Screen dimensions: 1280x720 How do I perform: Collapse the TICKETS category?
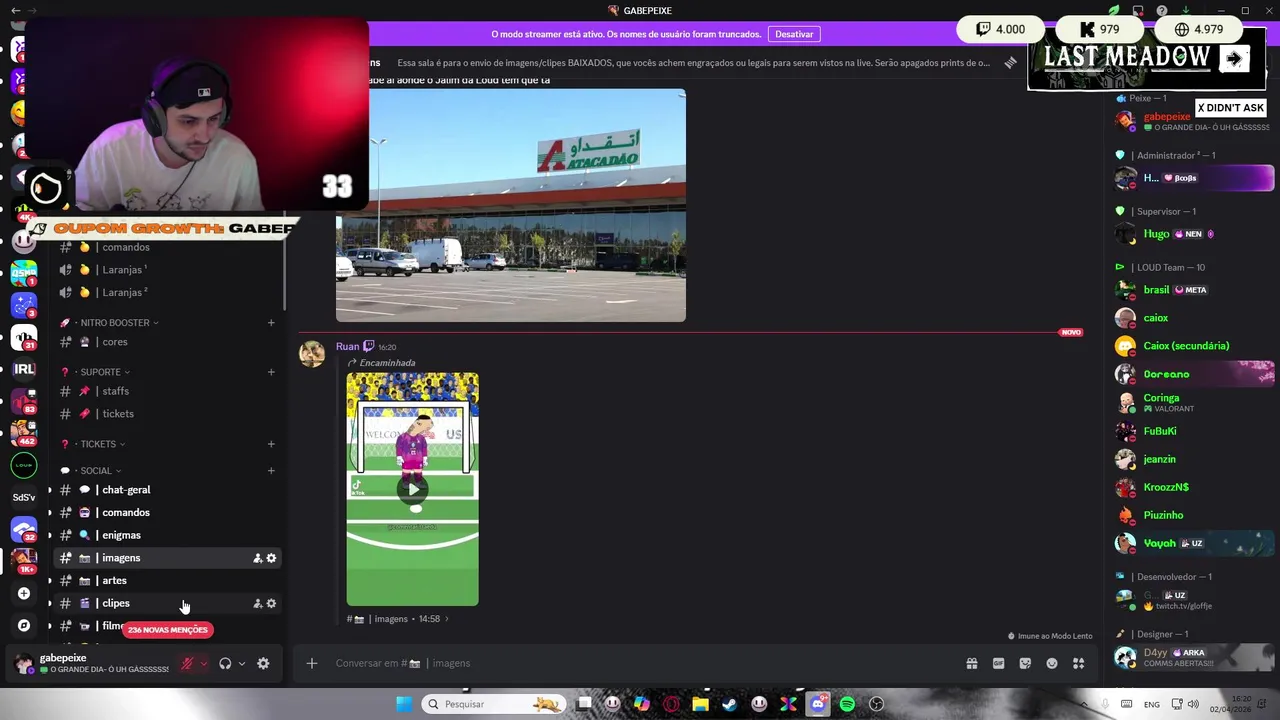click(x=98, y=444)
